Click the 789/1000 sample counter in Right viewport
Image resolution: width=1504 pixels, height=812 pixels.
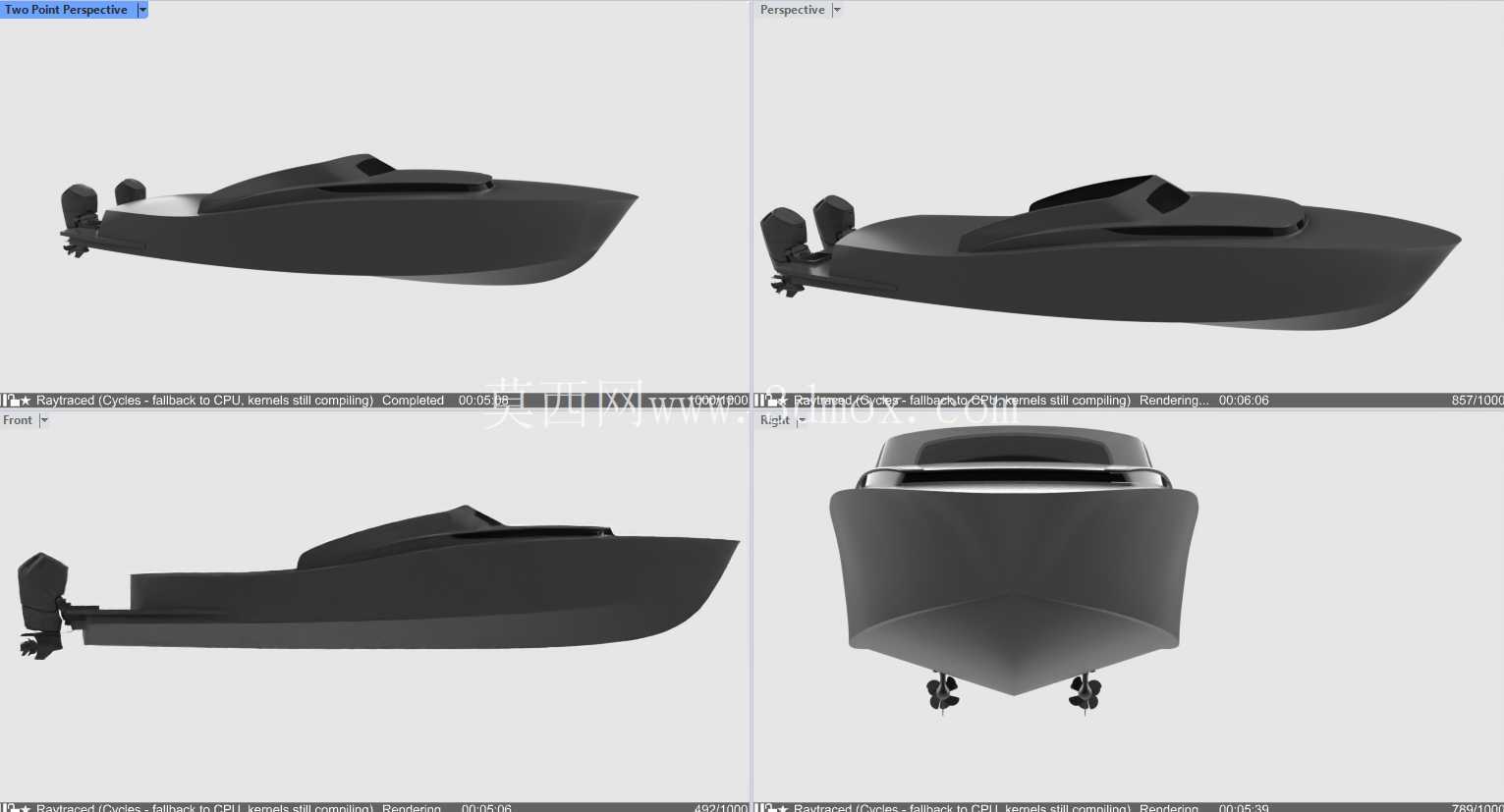pyautogui.click(x=1477, y=808)
